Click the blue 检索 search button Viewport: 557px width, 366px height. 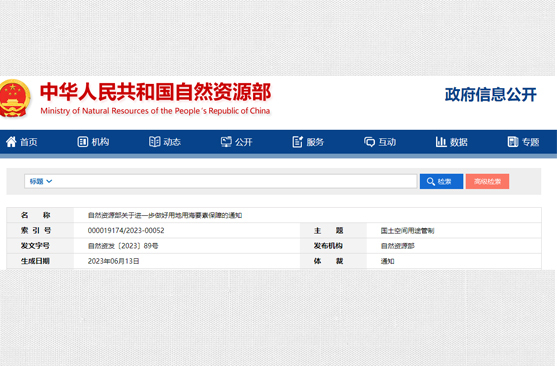point(441,182)
